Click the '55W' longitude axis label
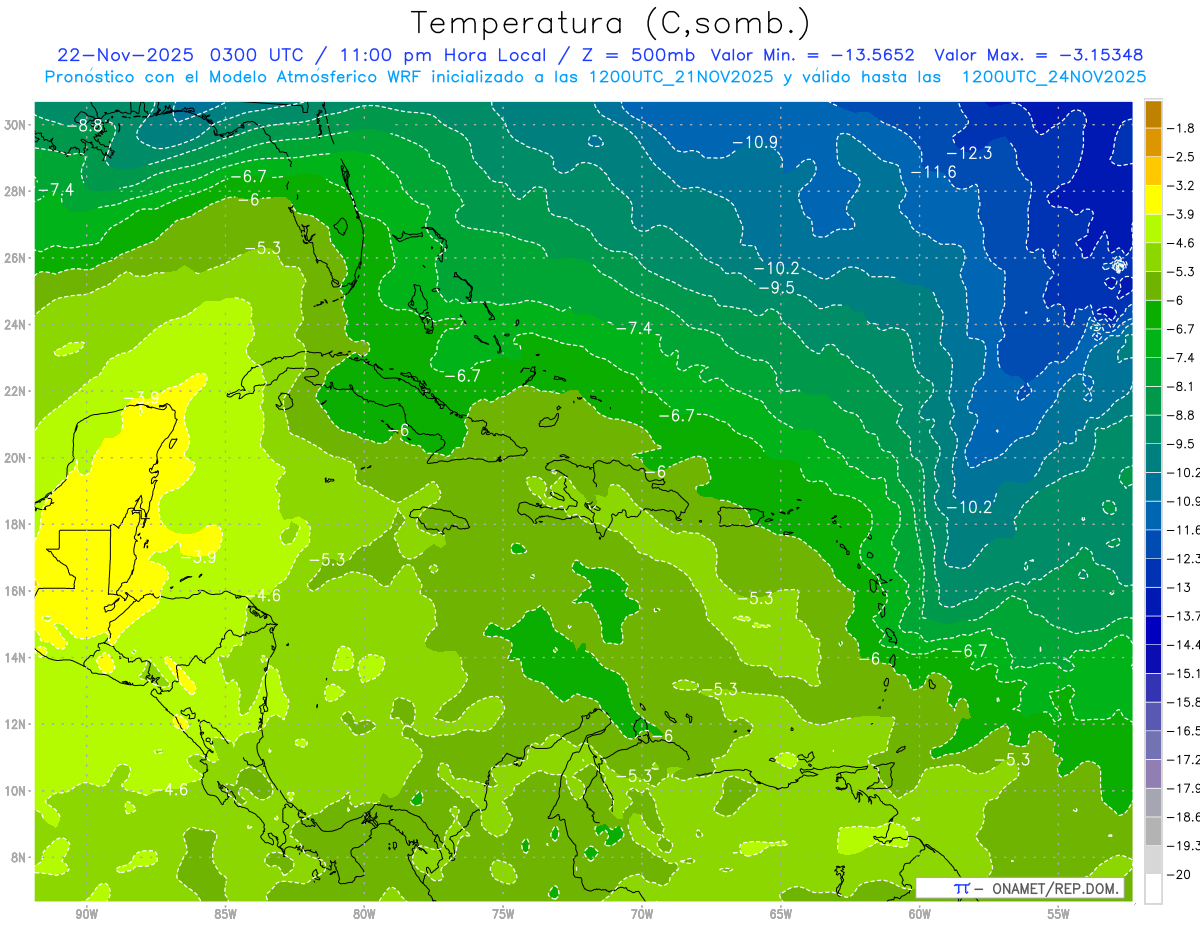The width and height of the screenshot is (1200, 927). pyautogui.click(x=1059, y=914)
